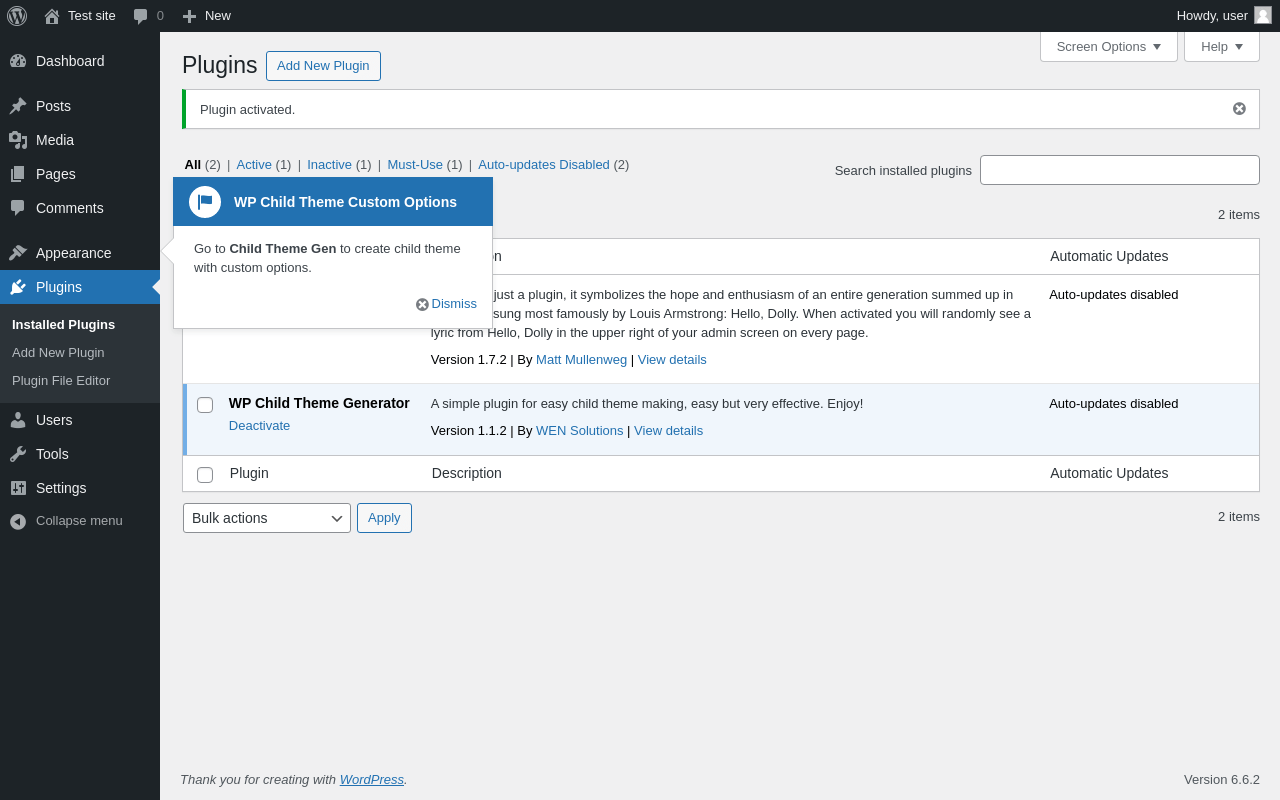Click the Automatic Updates column header
Image resolution: width=1280 pixels, height=800 pixels.
click(x=1109, y=256)
